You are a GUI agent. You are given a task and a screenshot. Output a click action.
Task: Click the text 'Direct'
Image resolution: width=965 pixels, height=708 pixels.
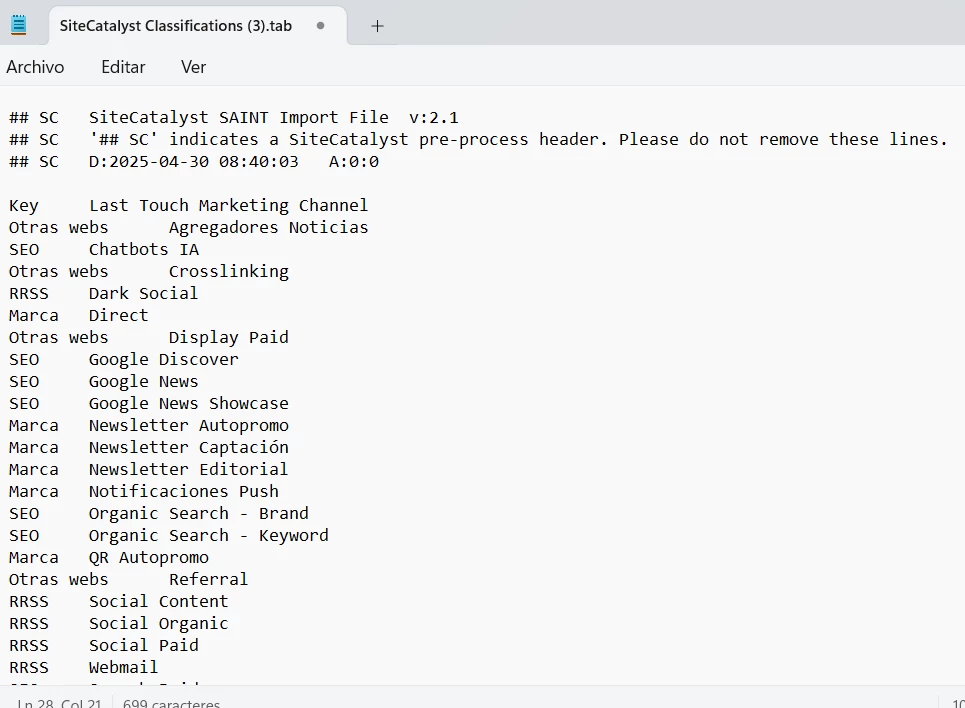[x=118, y=316]
